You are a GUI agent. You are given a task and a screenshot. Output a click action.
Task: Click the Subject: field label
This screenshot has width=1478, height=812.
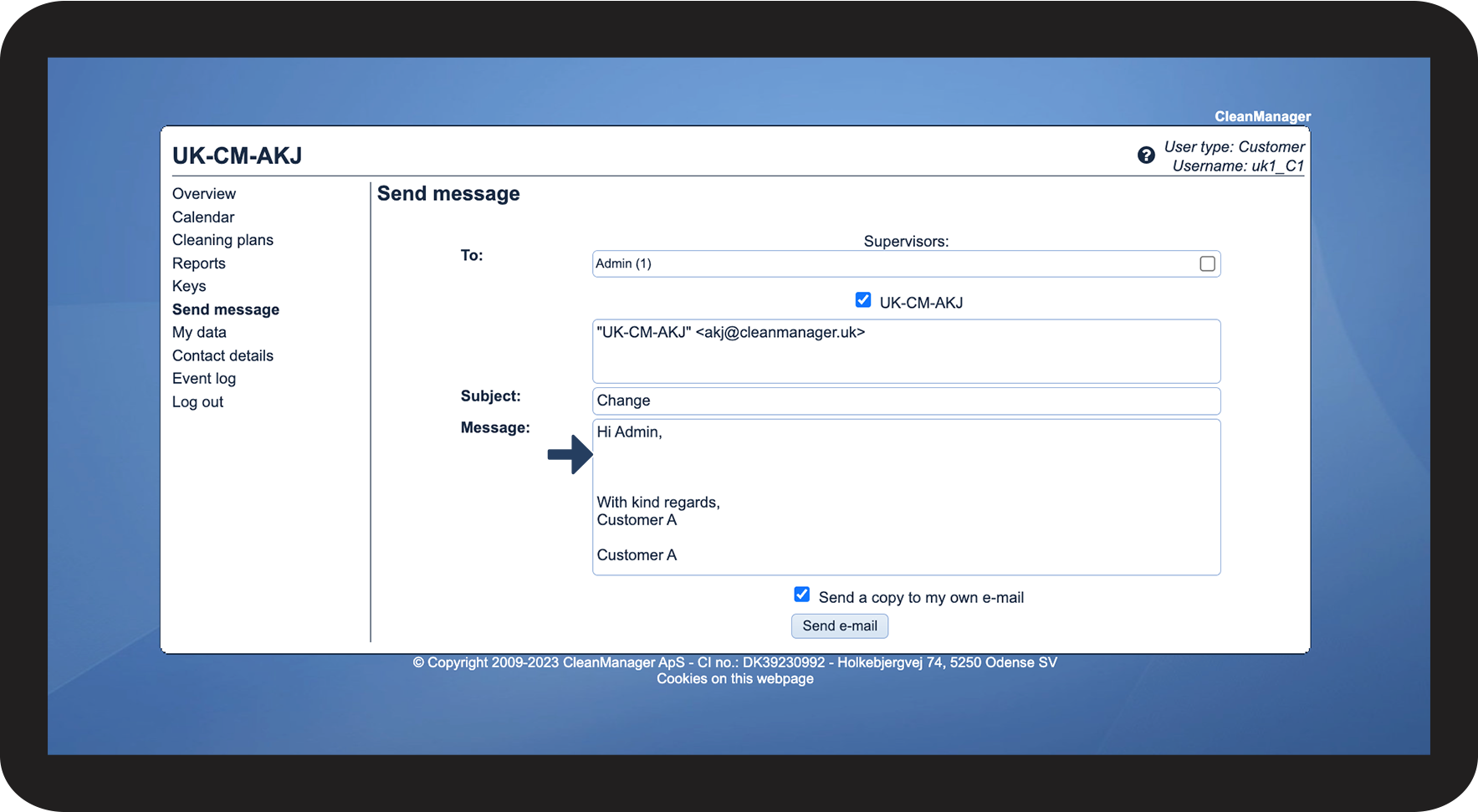[x=491, y=396]
